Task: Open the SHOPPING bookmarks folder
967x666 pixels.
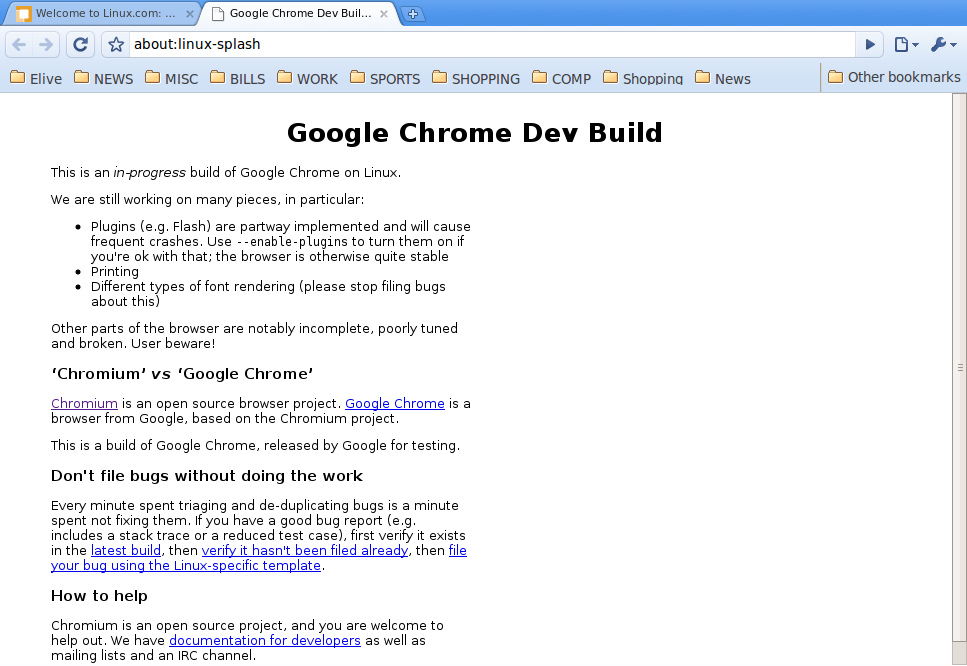Action: tap(475, 78)
